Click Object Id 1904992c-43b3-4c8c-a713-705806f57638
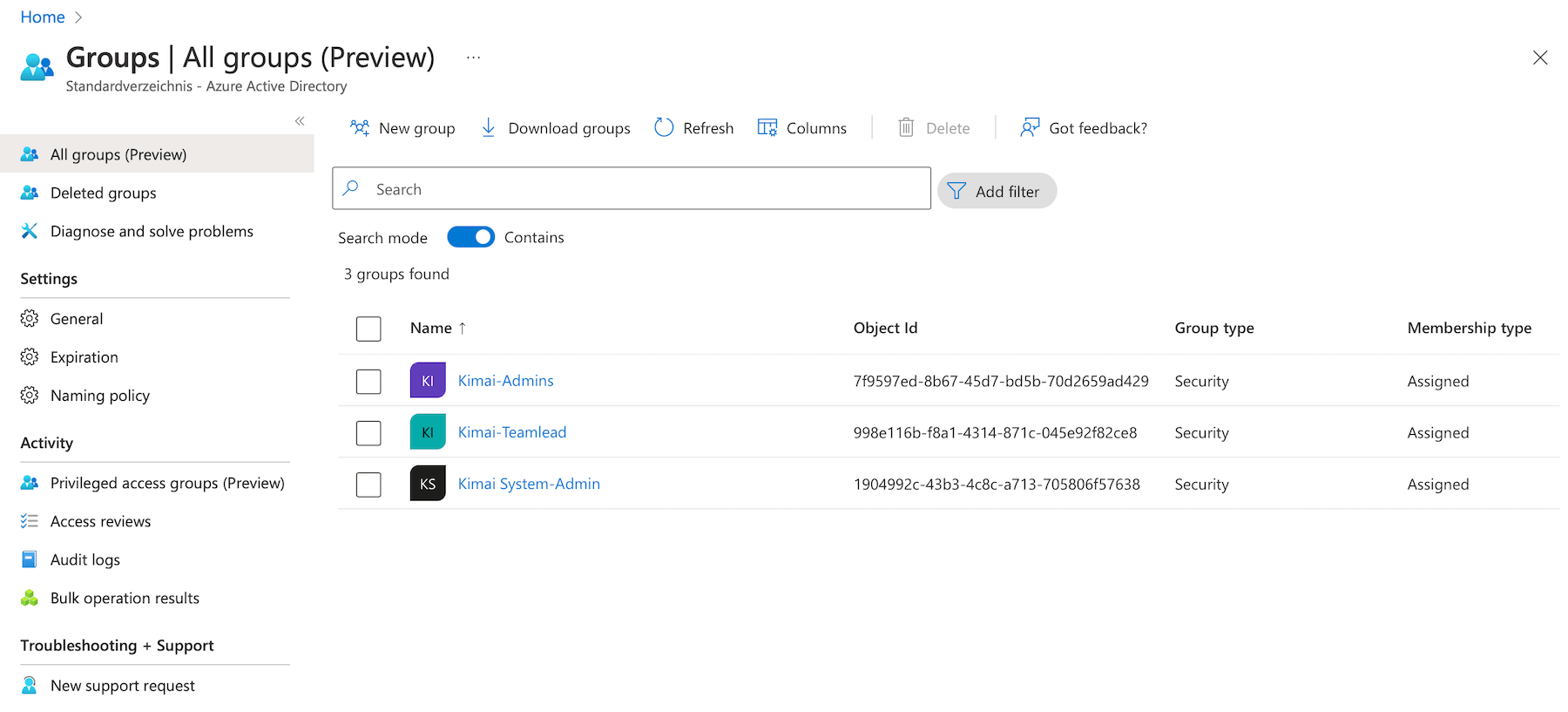Screen dimensions: 1568x712 tap(997, 484)
